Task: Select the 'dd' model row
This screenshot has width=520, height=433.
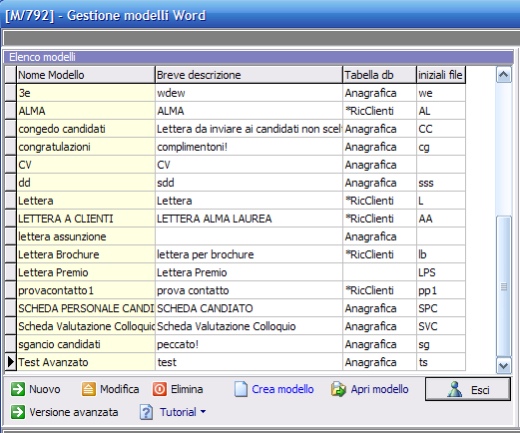Action: click(x=86, y=183)
